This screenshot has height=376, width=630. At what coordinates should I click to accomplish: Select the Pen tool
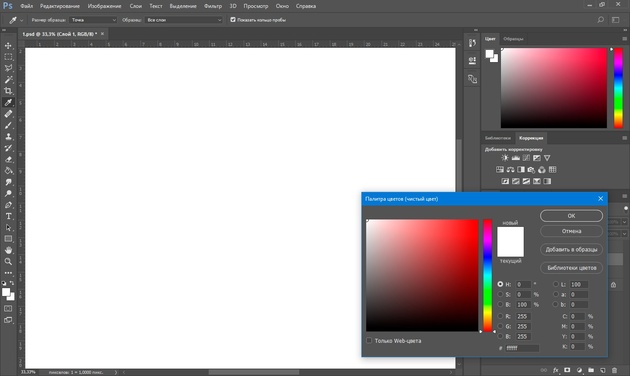point(8,205)
